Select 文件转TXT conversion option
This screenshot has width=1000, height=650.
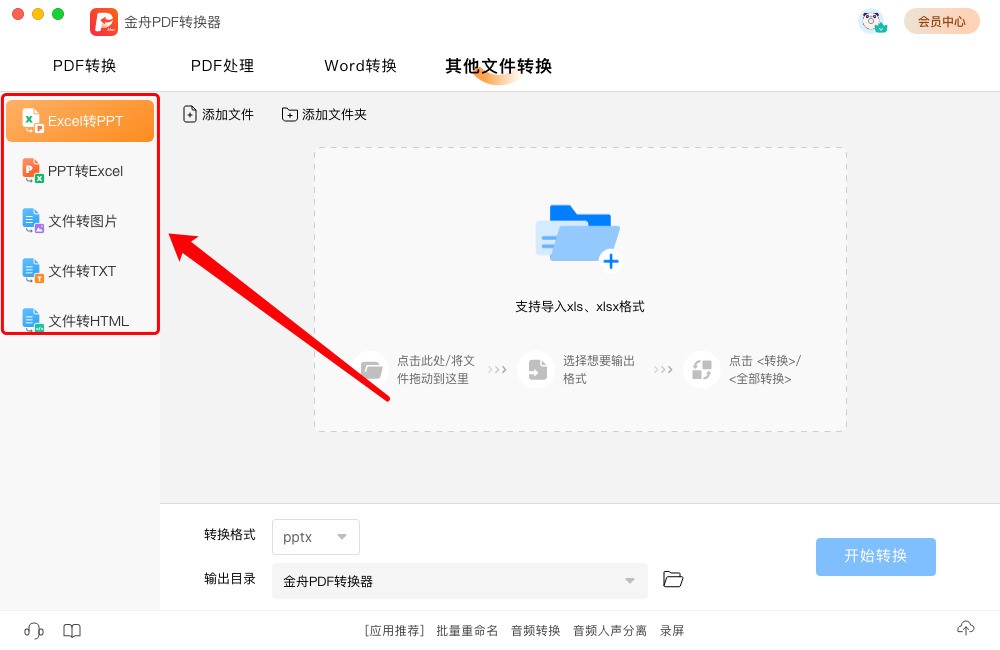pyautogui.click(x=80, y=270)
